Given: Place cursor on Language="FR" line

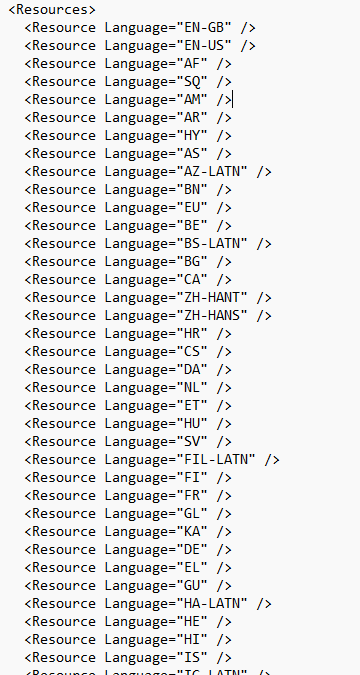Looking at the screenshot, I should [128, 495].
